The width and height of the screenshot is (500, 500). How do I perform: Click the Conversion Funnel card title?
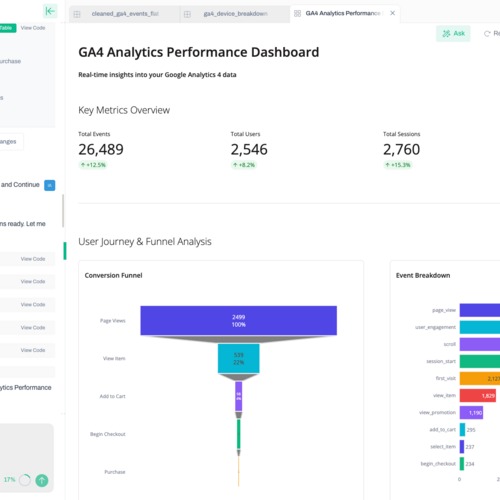(113, 275)
